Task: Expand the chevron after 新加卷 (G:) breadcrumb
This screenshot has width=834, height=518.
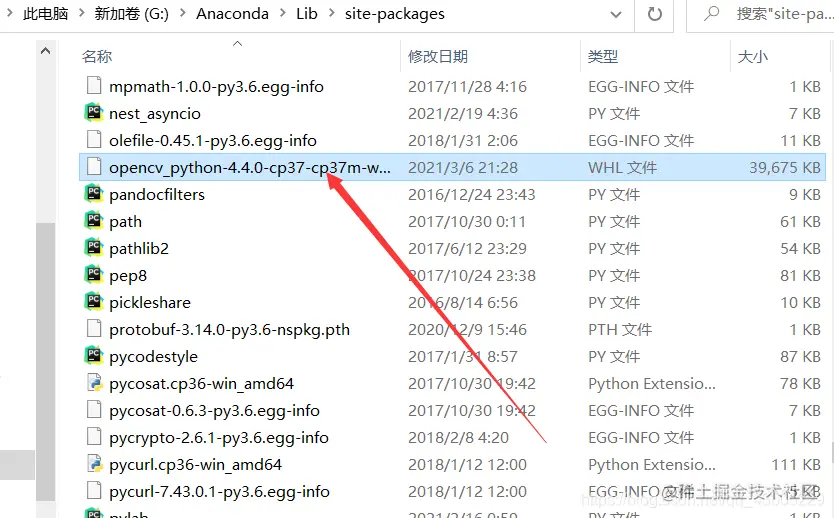Action: tap(182, 14)
